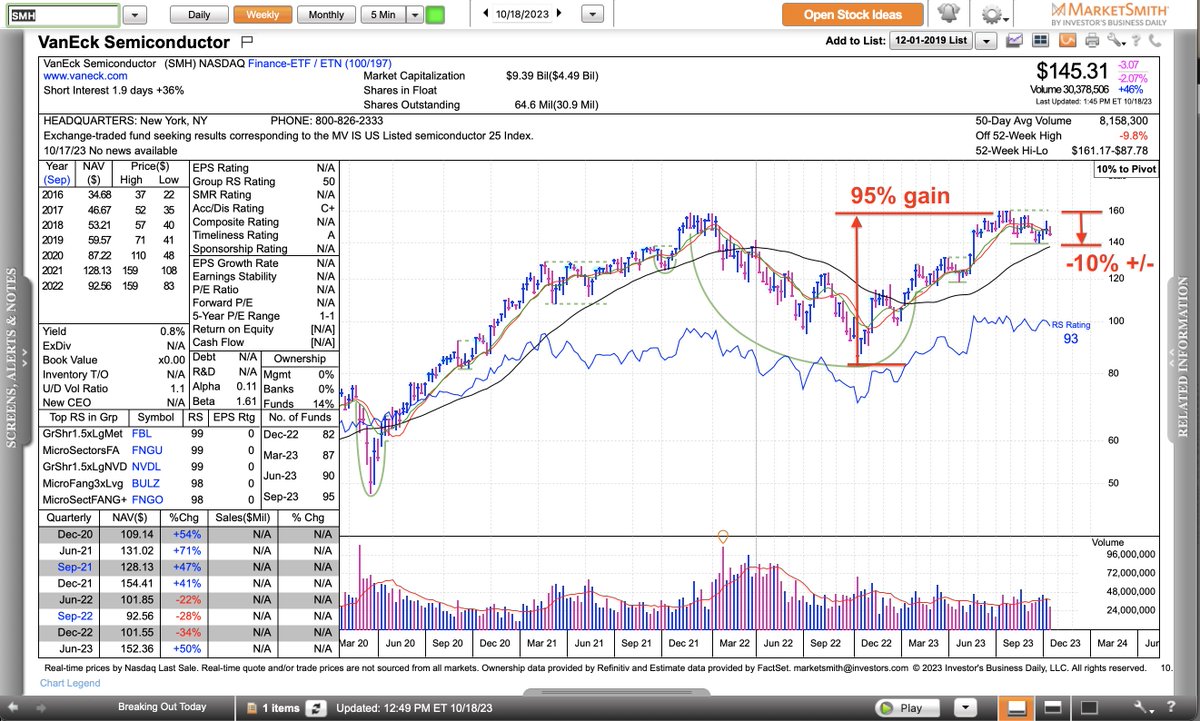1200x721 pixels.
Task: Open the FBL symbol link
Action: tap(140, 435)
